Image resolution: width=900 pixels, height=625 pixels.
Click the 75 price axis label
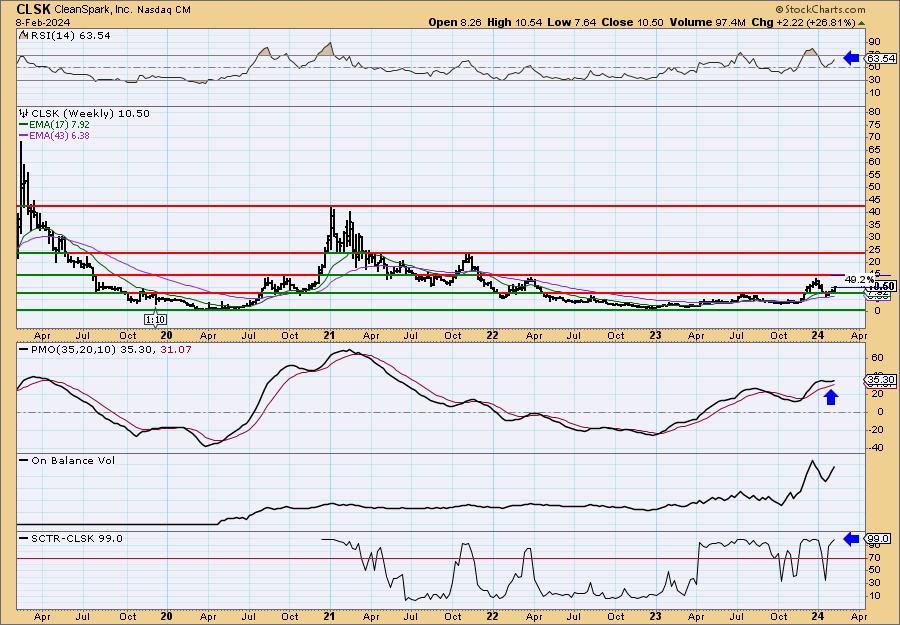pyautogui.click(x=874, y=124)
